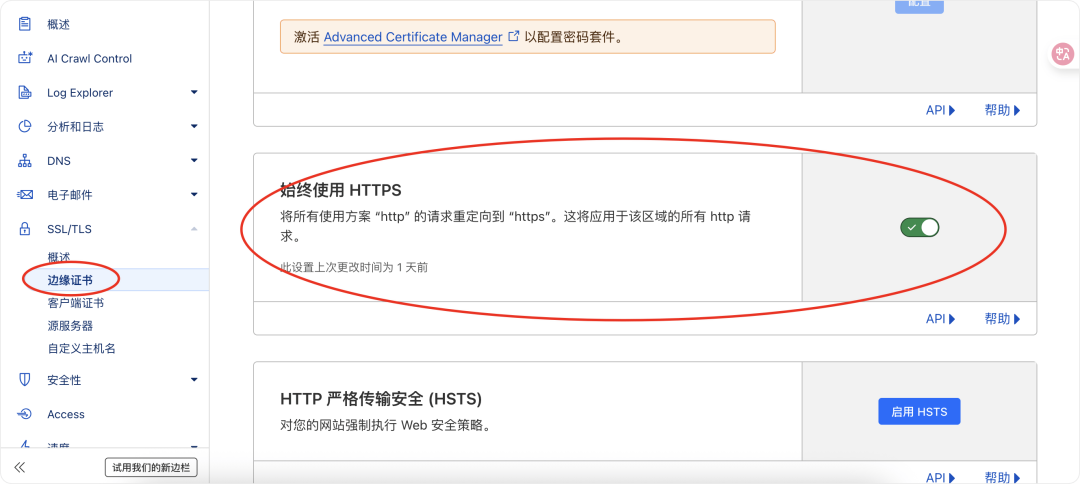Expand the 分析和日志 dropdown arrow
The image size is (1080, 484).
click(x=194, y=127)
